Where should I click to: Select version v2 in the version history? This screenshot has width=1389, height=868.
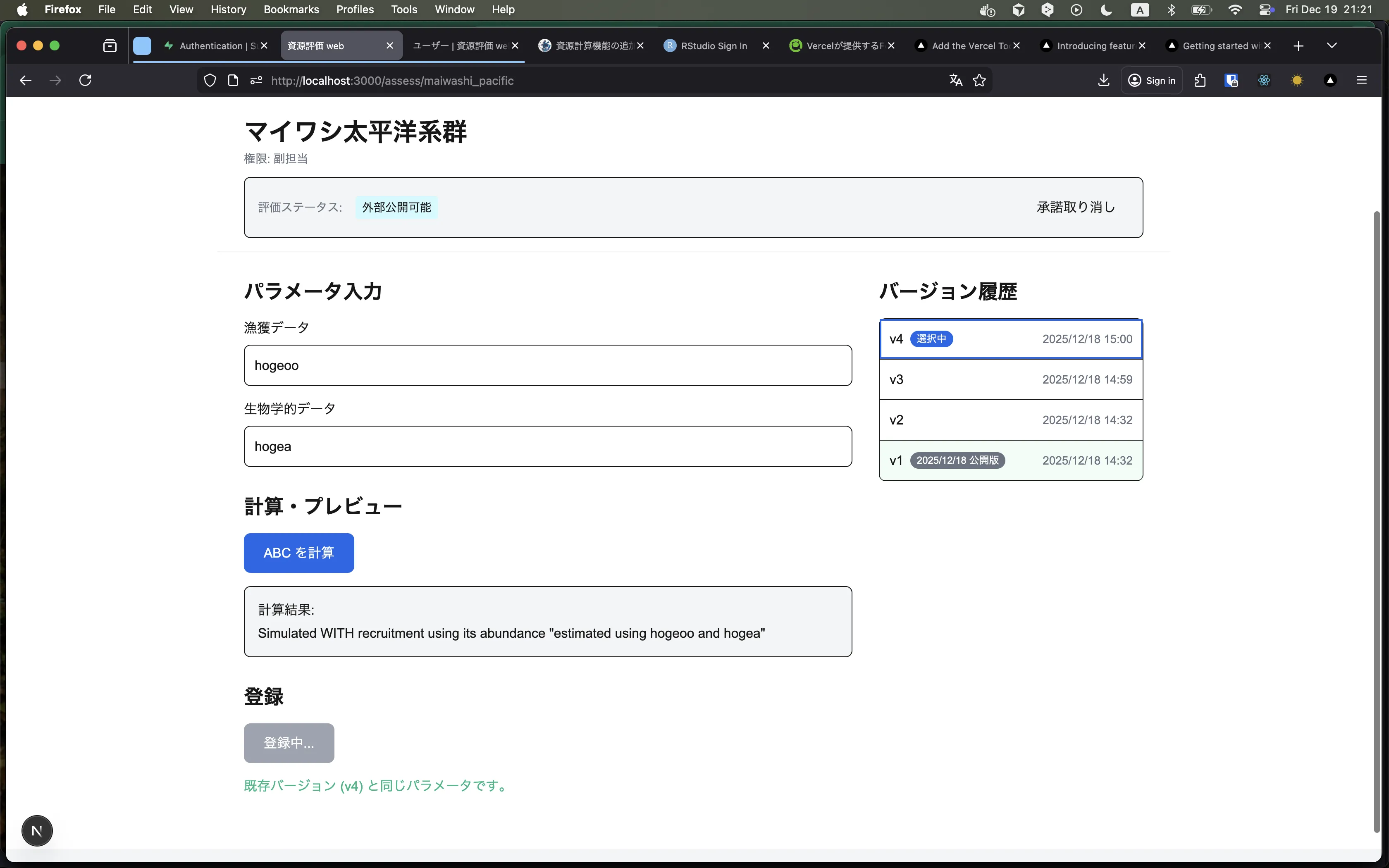1010,420
